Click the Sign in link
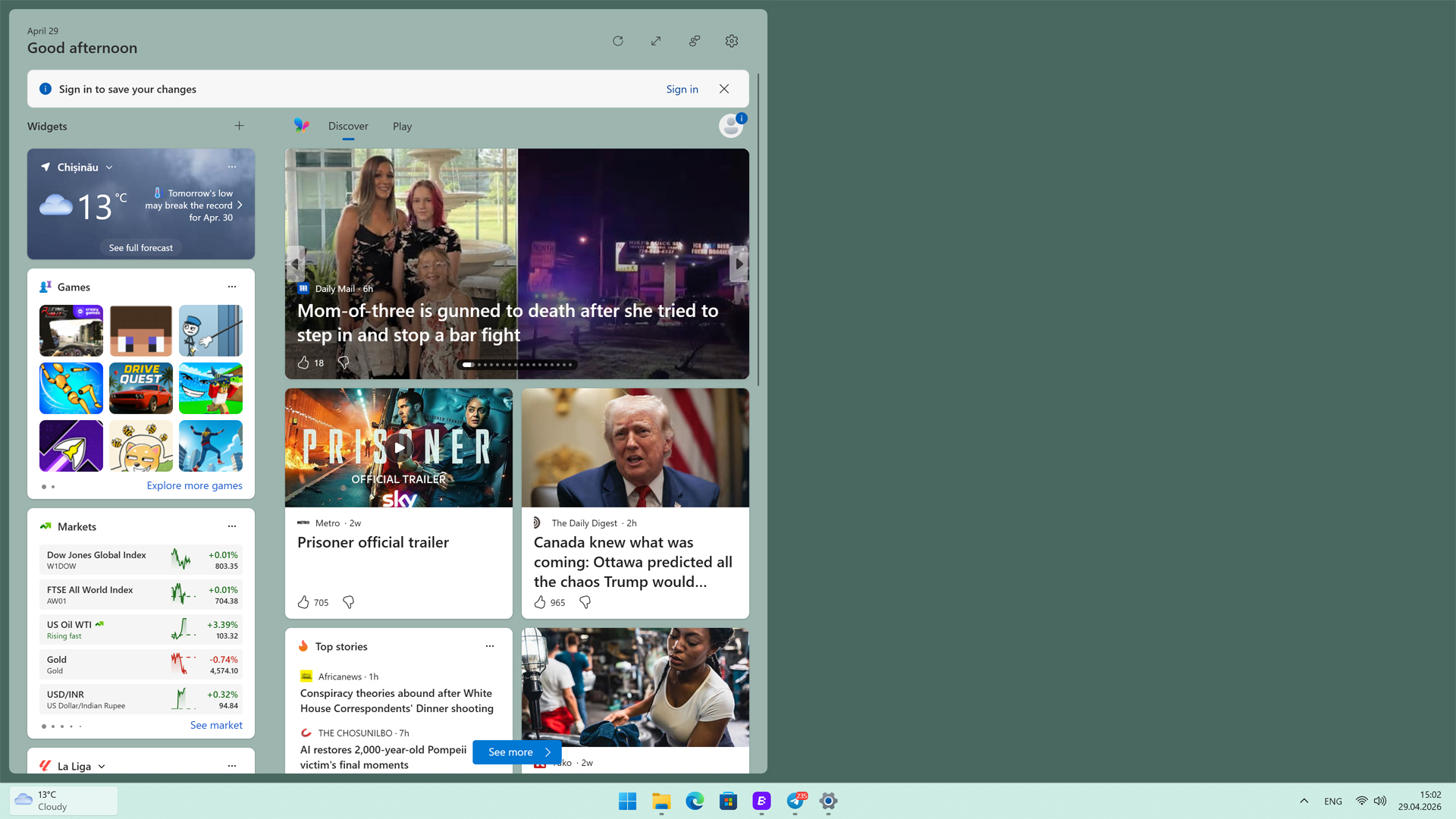This screenshot has height=819, width=1456. tap(682, 89)
